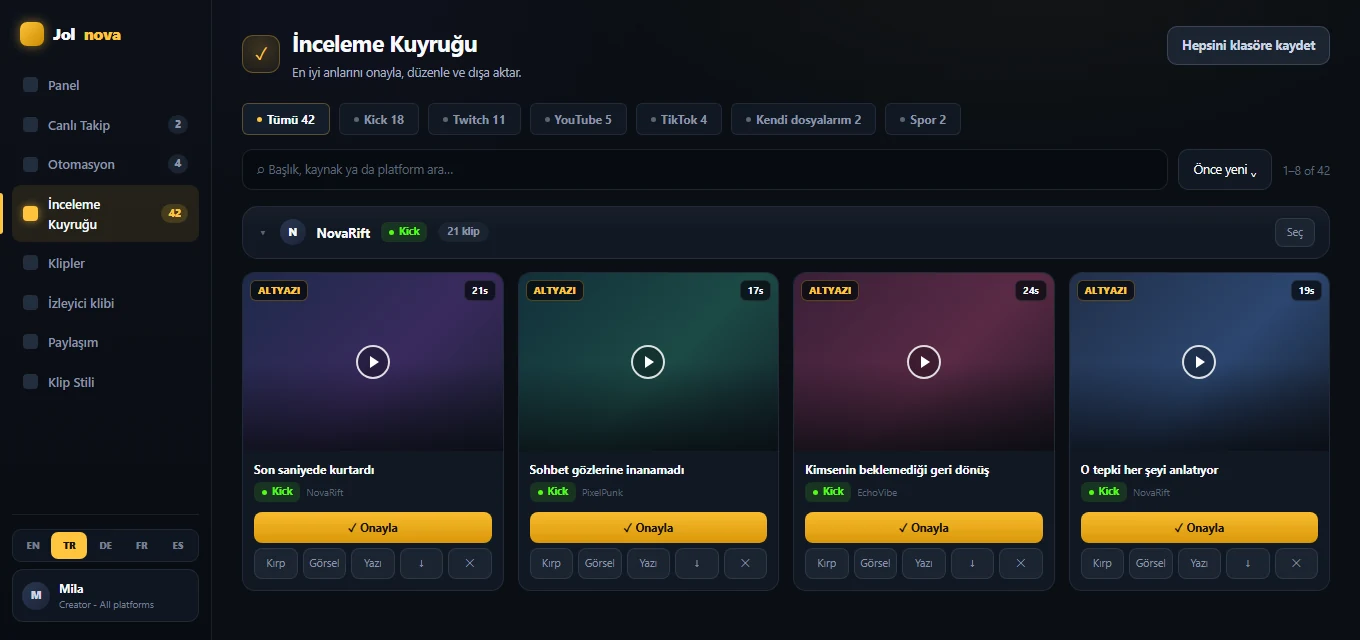Play the 'Sohbet gözlerine inanamadı' clip
This screenshot has height=640, width=1360.
click(x=648, y=361)
